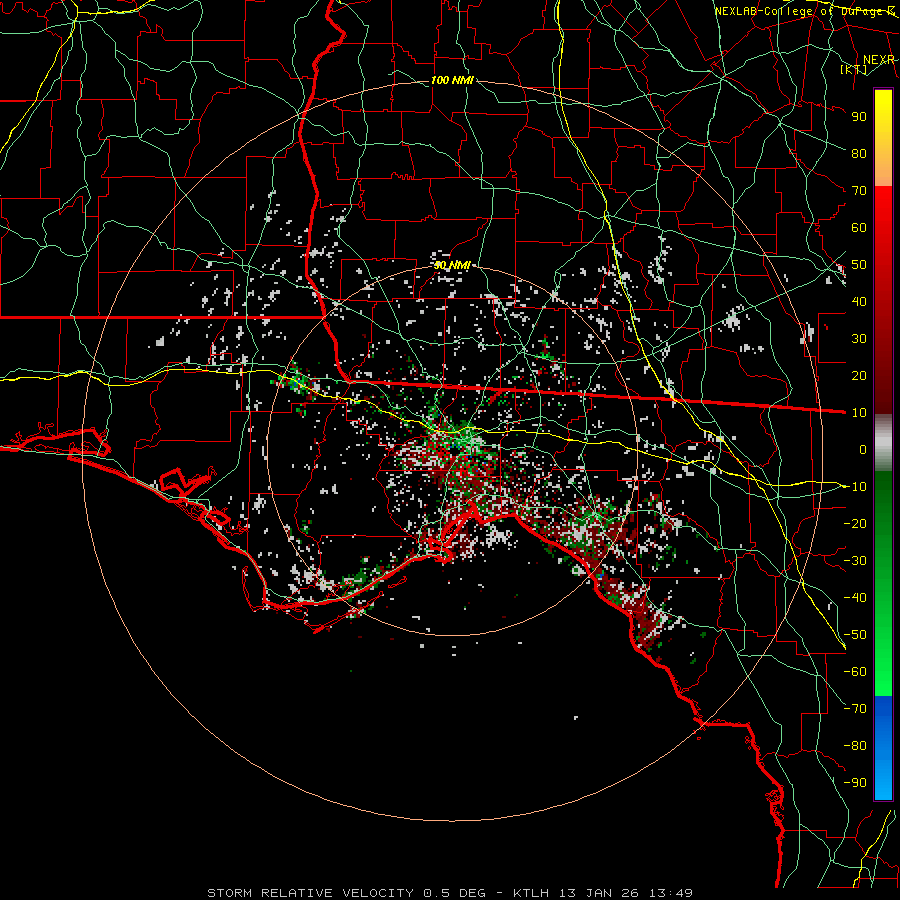Viewport: 900px width, 900px height.
Task: Click the "-60" velocity scale label
Action: point(855,672)
